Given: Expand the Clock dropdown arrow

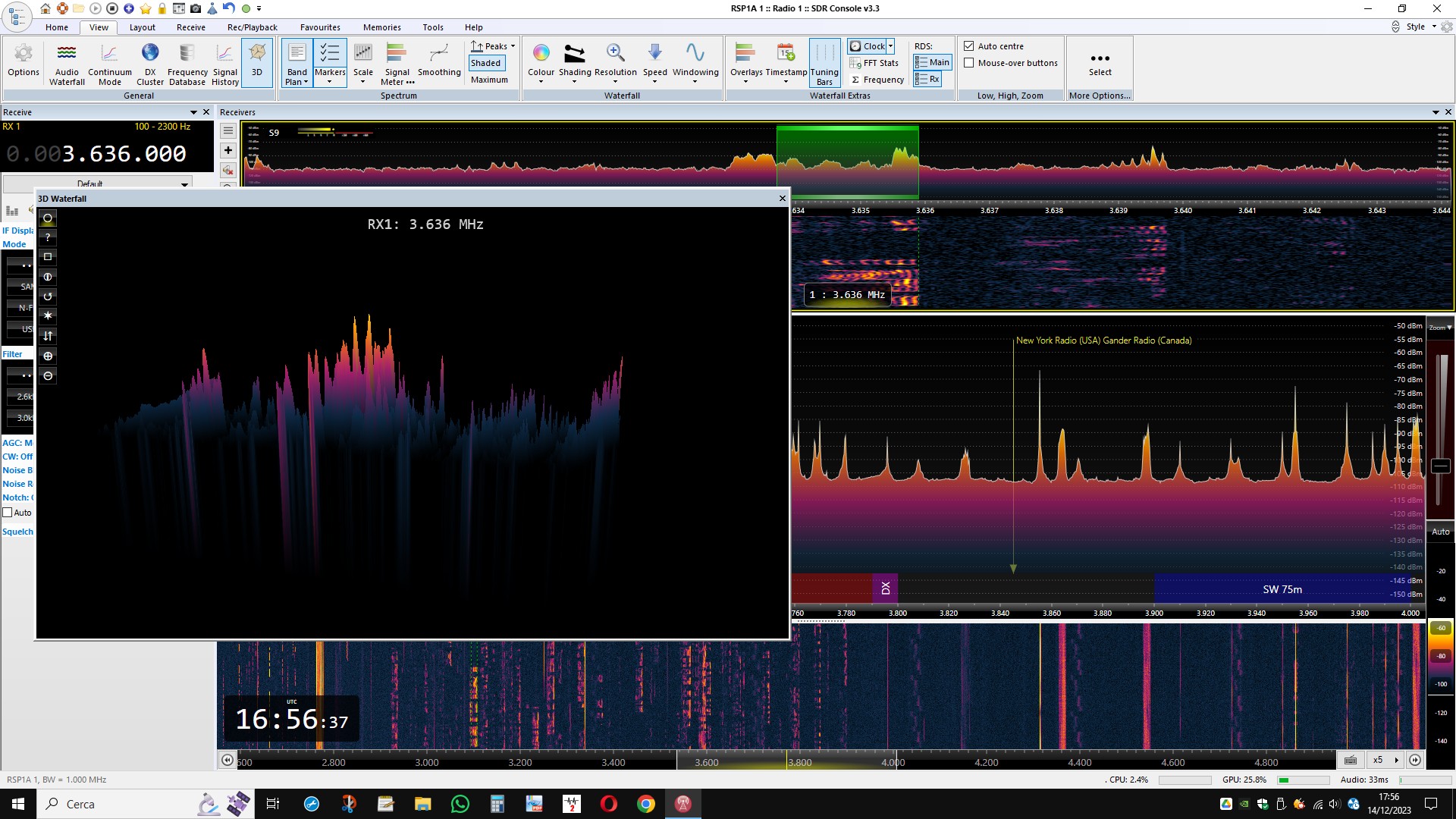Looking at the screenshot, I should pos(890,46).
